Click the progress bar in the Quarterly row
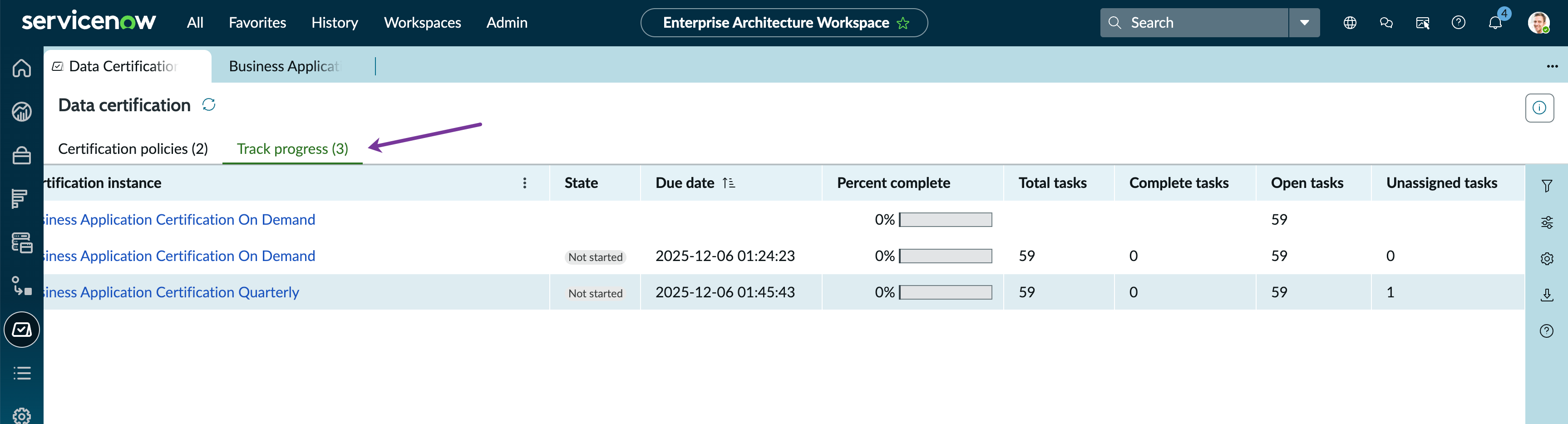This screenshot has height=424, width=1568. click(x=945, y=293)
